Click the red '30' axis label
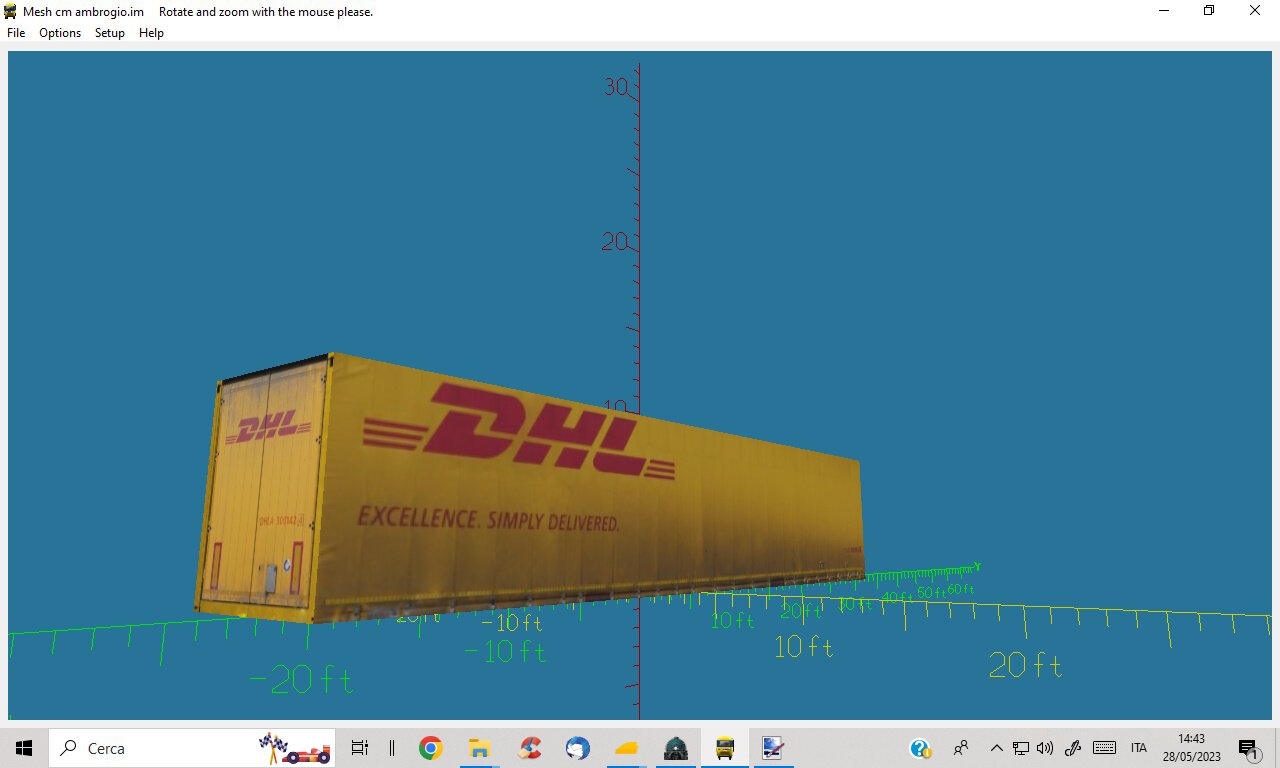The height and width of the screenshot is (768, 1280). click(616, 87)
